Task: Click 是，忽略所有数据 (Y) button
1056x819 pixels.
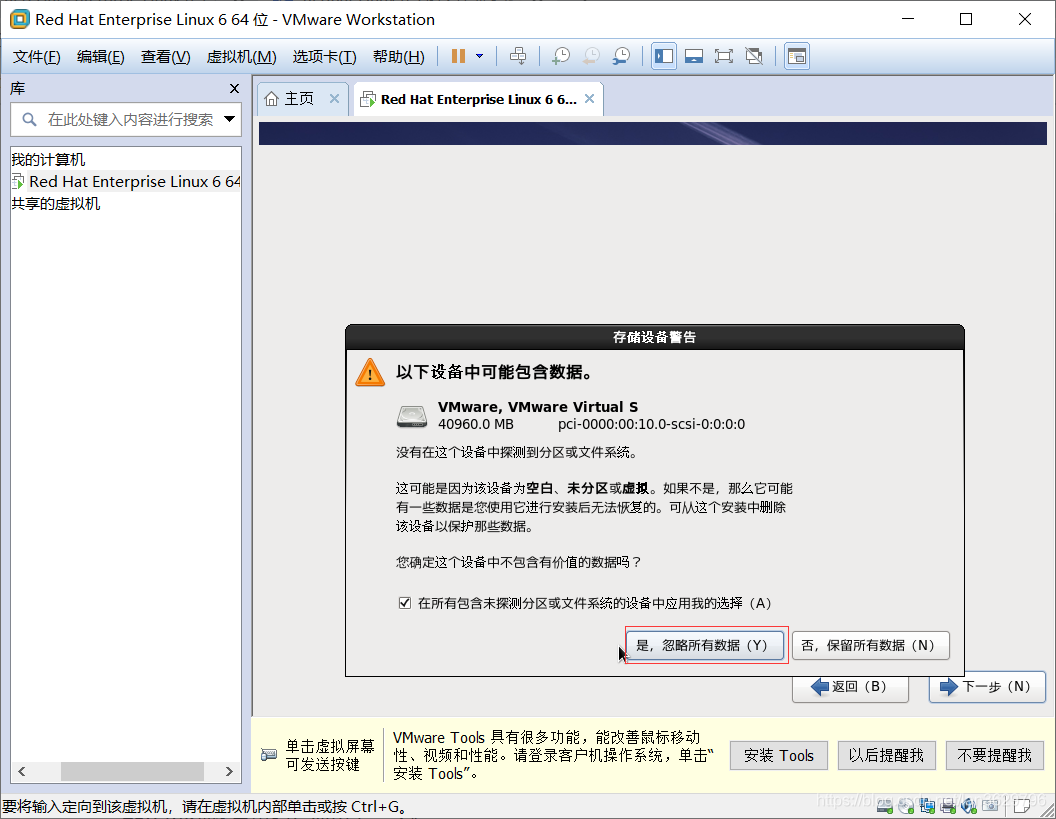Action: pos(705,645)
